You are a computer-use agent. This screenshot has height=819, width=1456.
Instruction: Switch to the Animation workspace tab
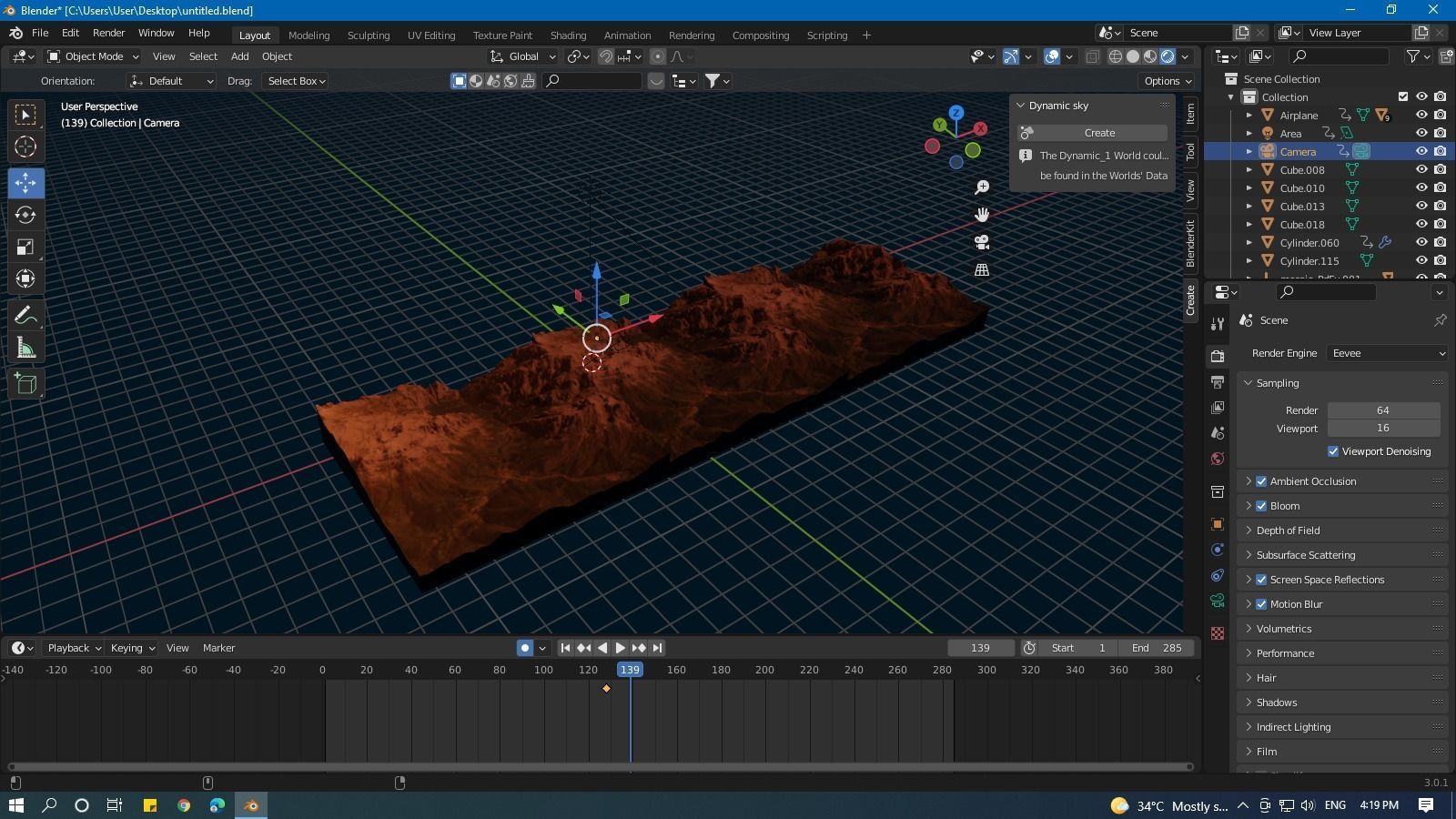627,35
